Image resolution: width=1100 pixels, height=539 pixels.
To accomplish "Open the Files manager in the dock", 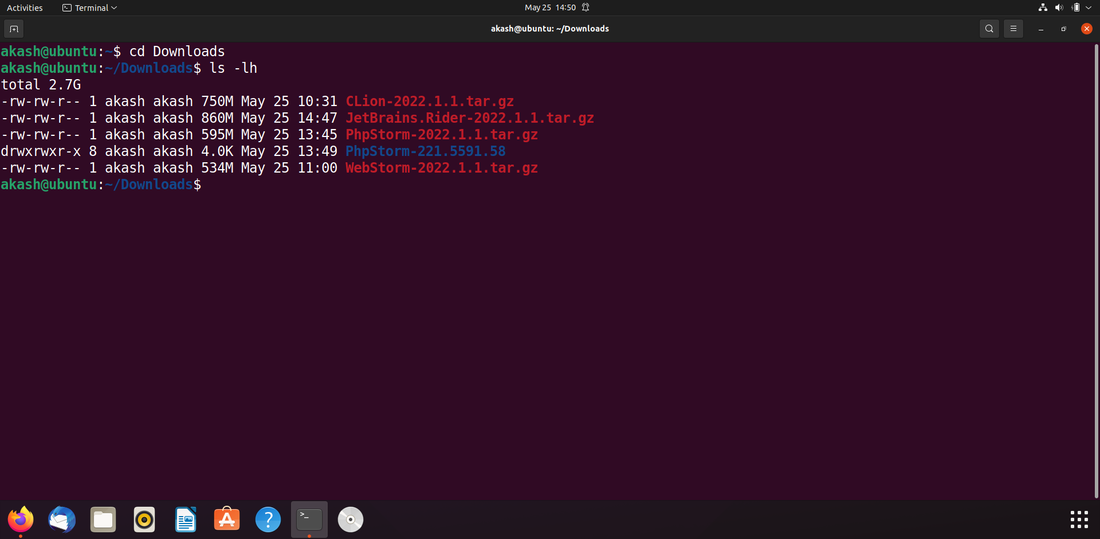I will pyautogui.click(x=103, y=519).
